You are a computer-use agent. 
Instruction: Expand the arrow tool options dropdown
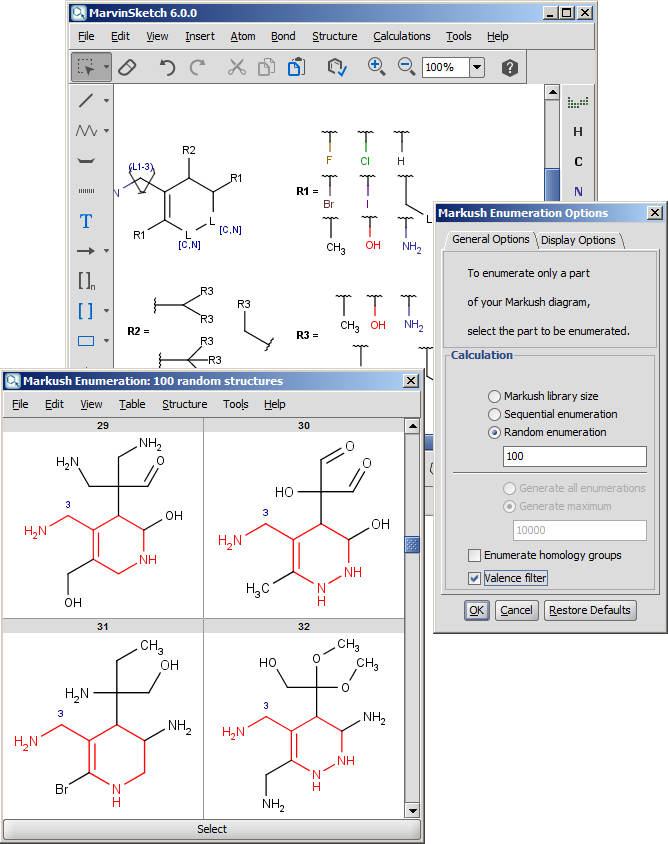click(106, 251)
